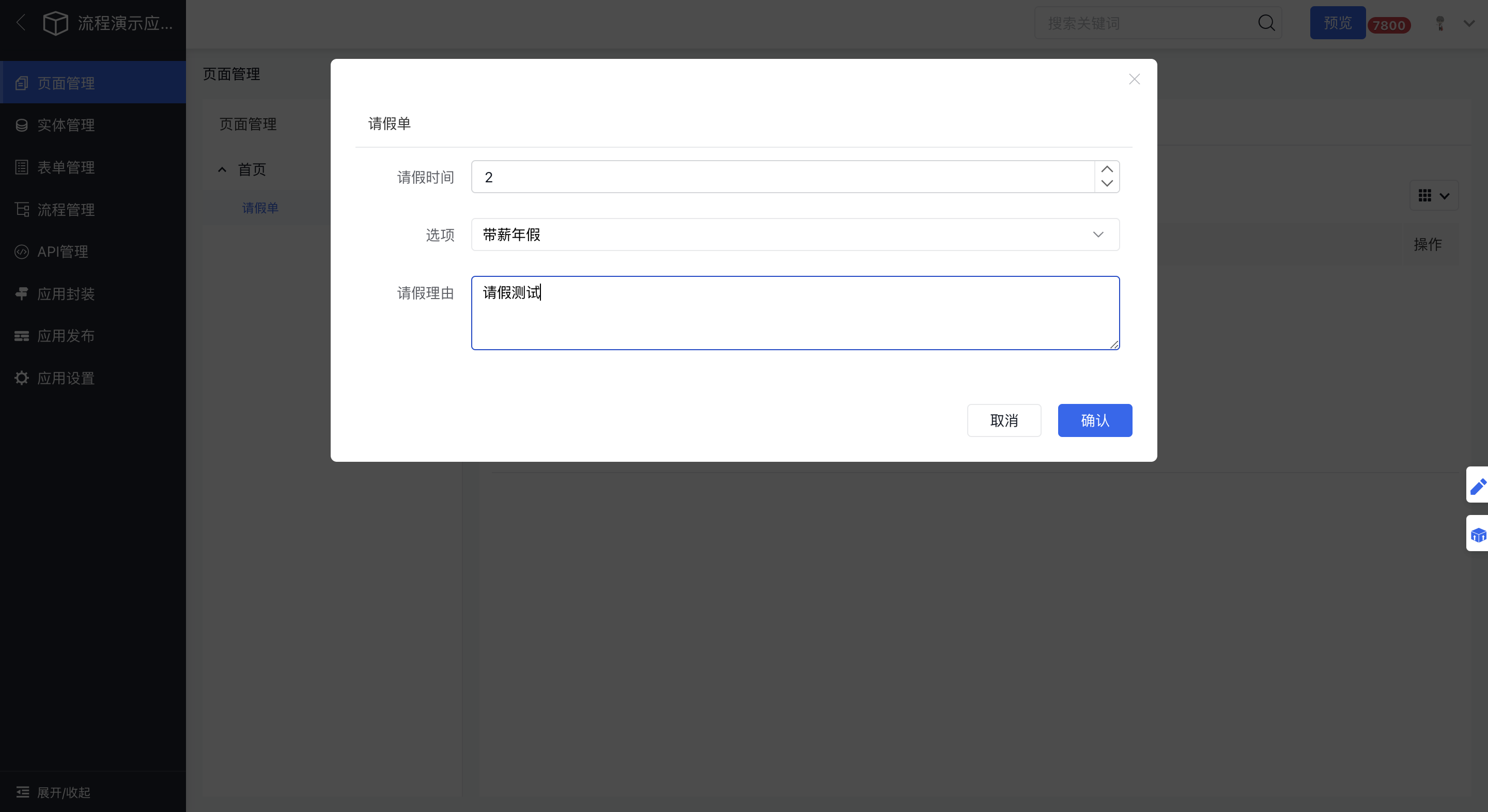The width and height of the screenshot is (1488, 812).
Task: Click the magnifier search icon
Action: pos(1266,23)
